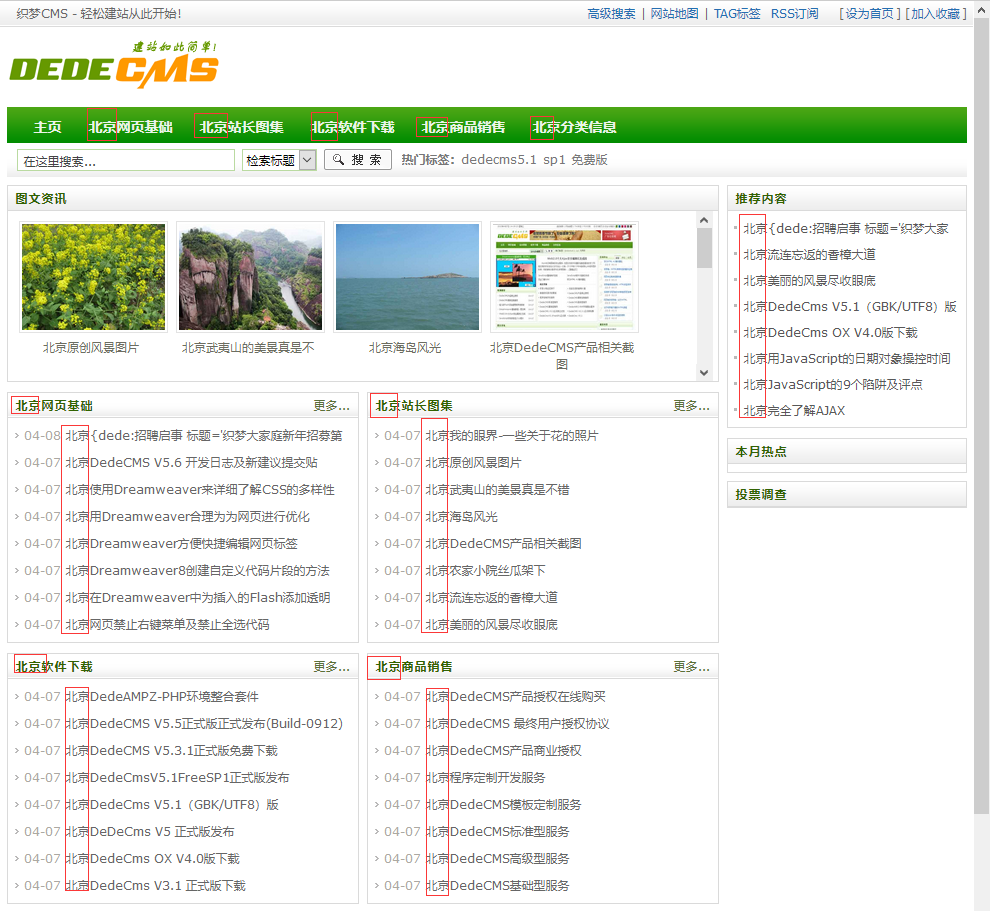Open the sea island scenery thumbnail

[x=407, y=277]
